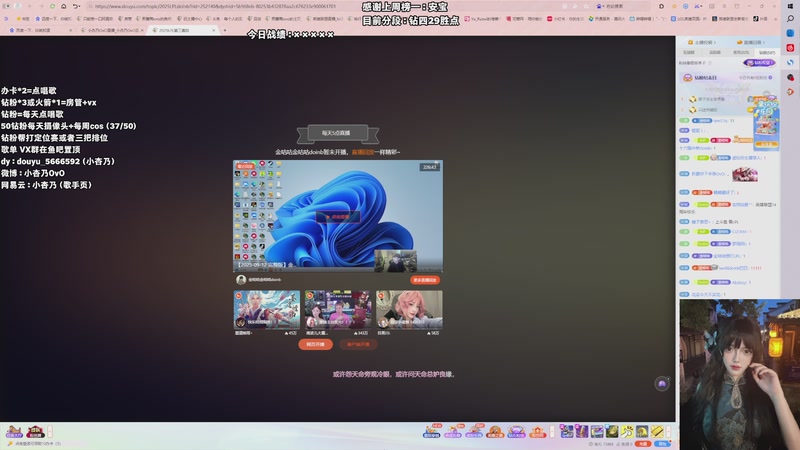Image resolution: width=800 pixels, height=450 pixels.
Task: Expand the bookmarks bar double-chevron
Action: tap(6, 18)
